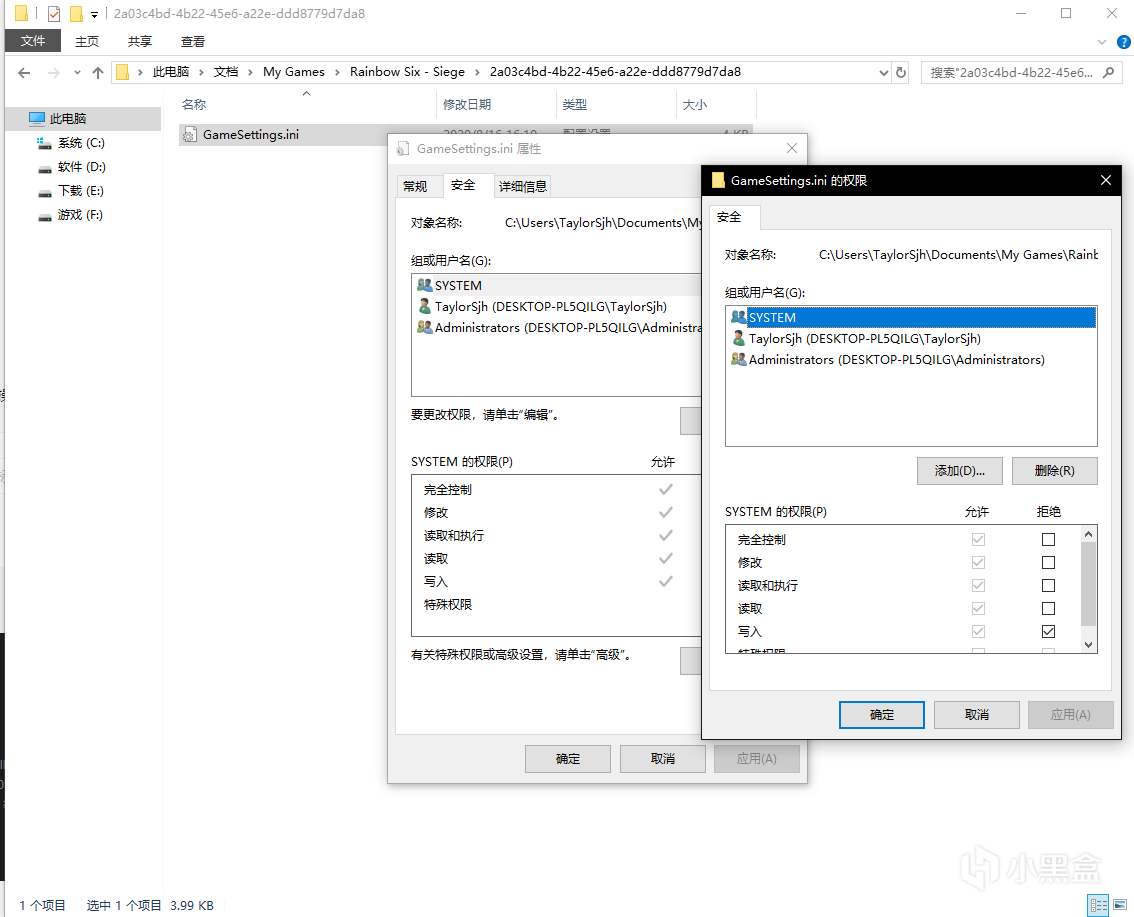This screenshot has width=1134, height=917.
Task: Check deny for 读取
Action: pyautogui.click(x=1048, y=609)
